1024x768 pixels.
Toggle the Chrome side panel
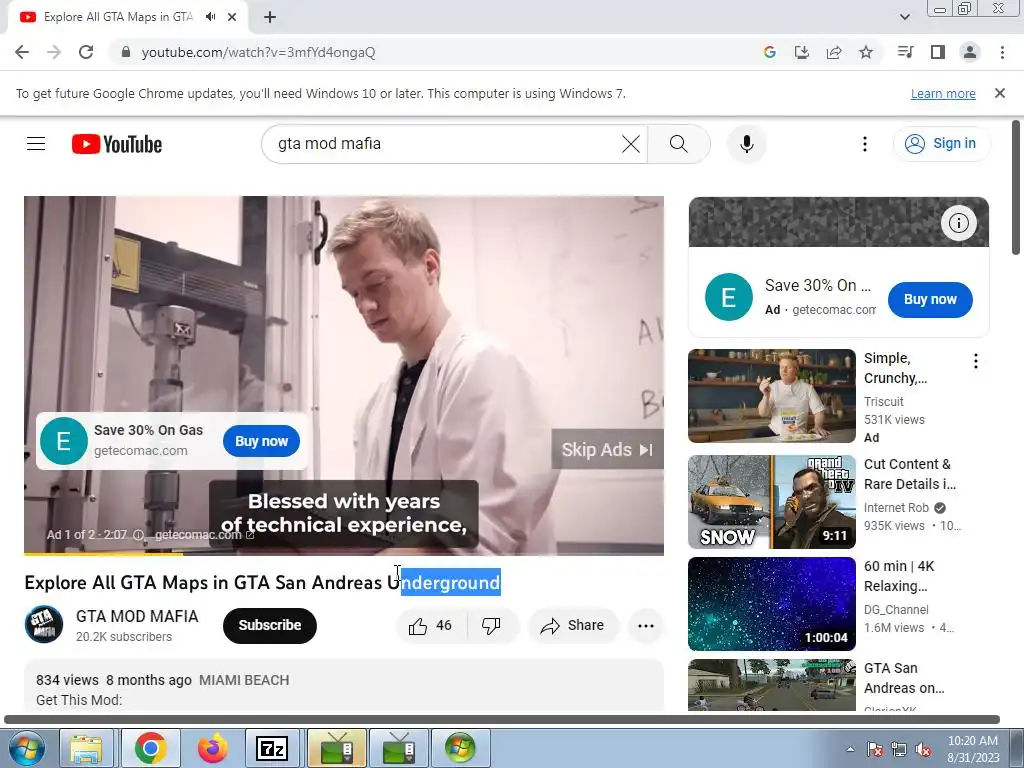938,52
